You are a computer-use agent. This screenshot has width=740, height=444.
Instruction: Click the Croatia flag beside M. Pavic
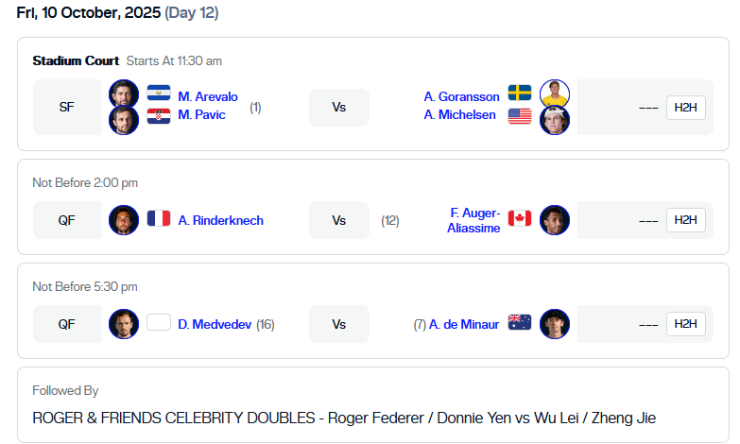click(159, 115)
